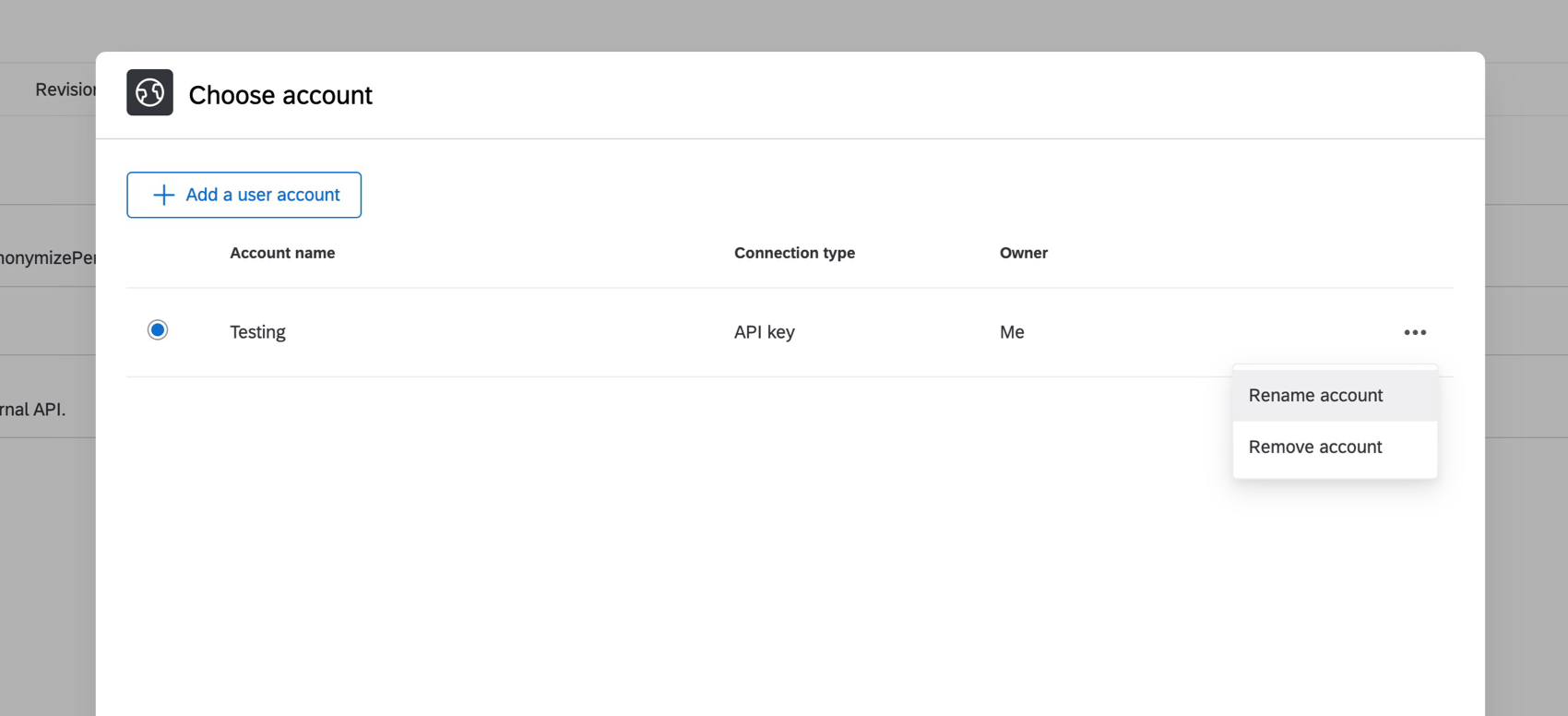Click the Connection type column header
The image size is (1568, 716).
coord(794,253)
